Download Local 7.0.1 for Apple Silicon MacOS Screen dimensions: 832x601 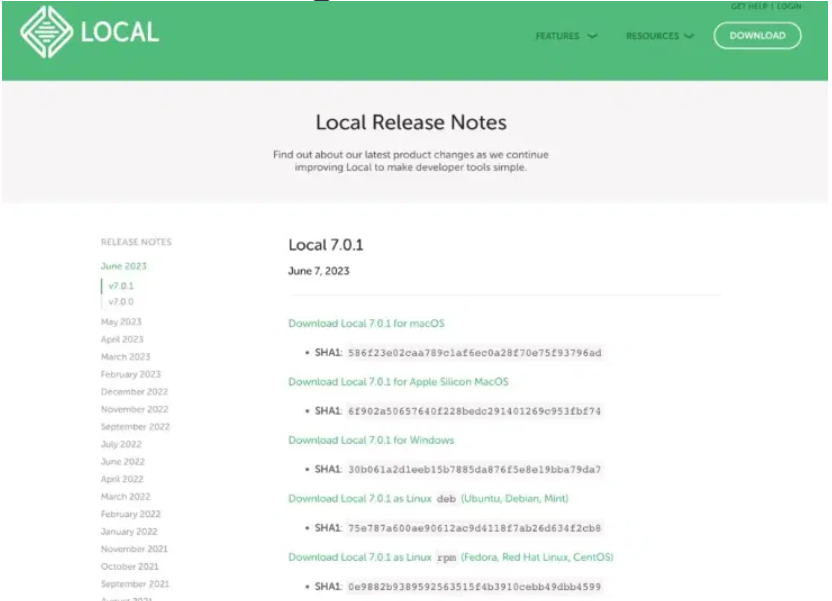(x=398, y=382)
